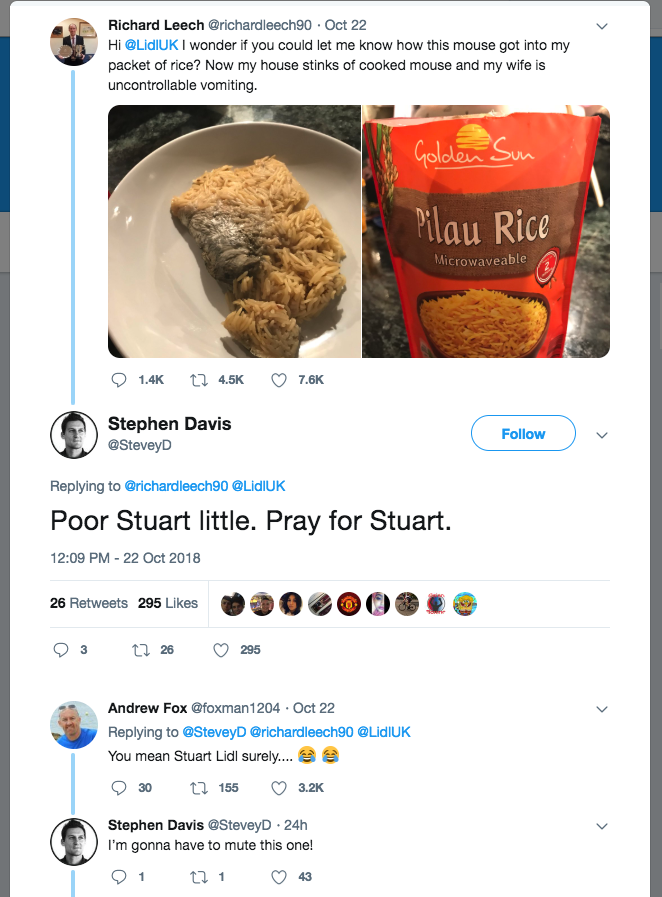The width and height of the screenshot is (662, 897).
Task: Reply to Richard Leech's mouse tweet
Action: pyautogui.click(x=119, y=380)
